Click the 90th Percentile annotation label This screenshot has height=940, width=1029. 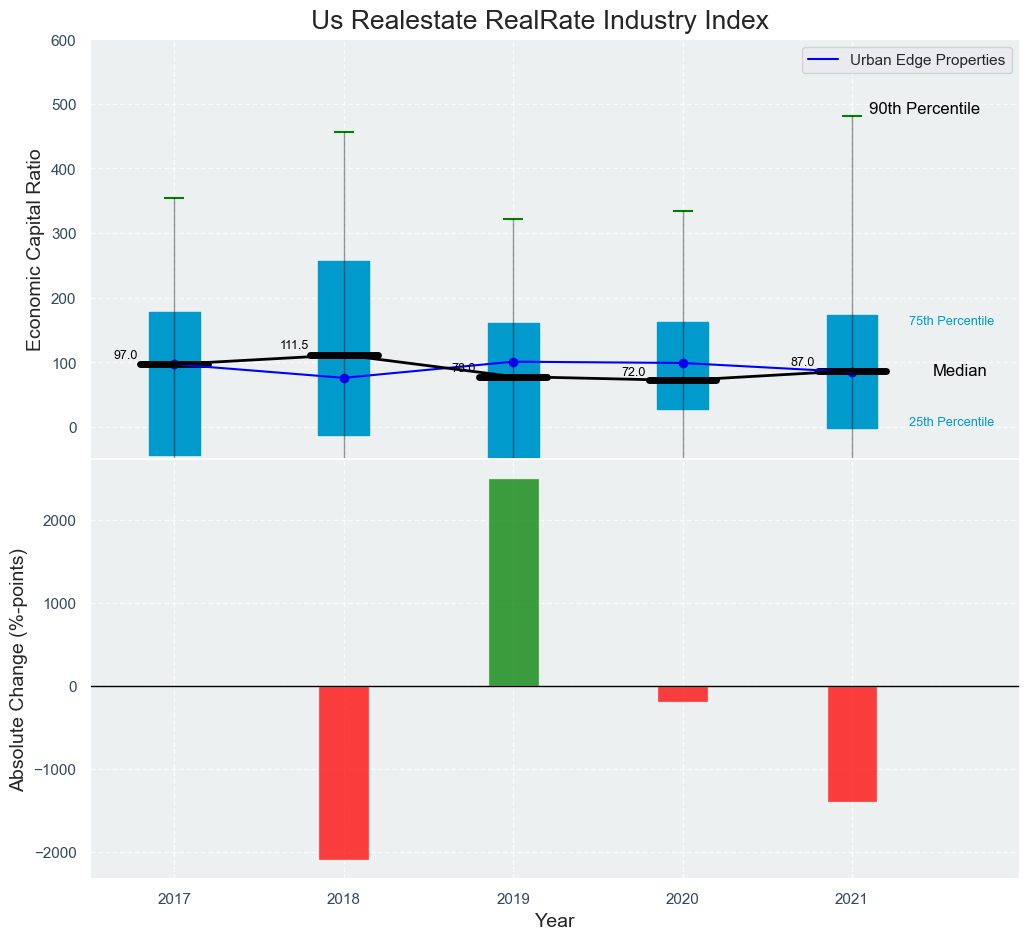coord(923,109)
